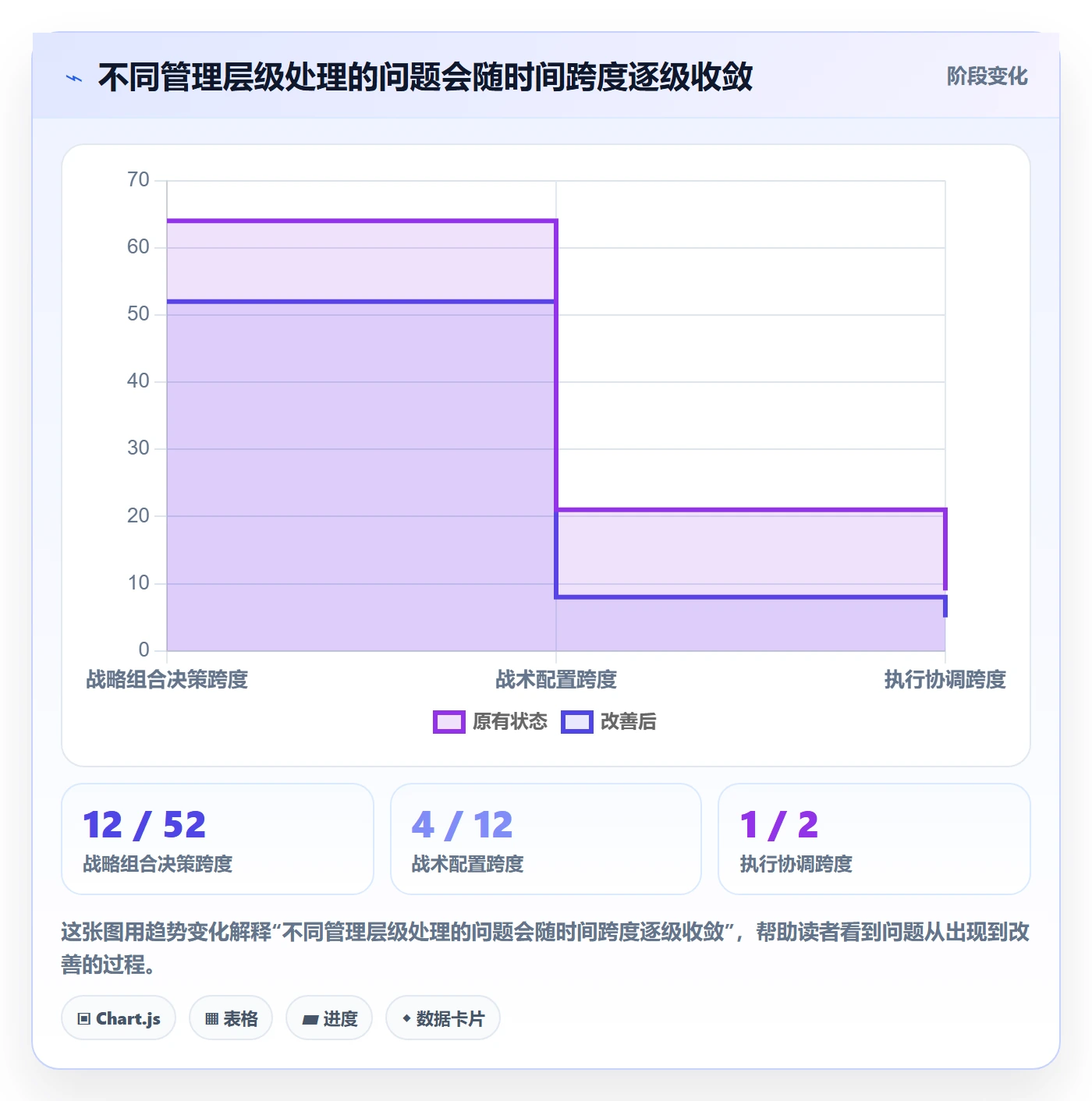1092x1101 pixels.
Task: Click the chart title 不同管理层级处理的问题会随时间跨度逐级收敛
Action: [425, 77]
